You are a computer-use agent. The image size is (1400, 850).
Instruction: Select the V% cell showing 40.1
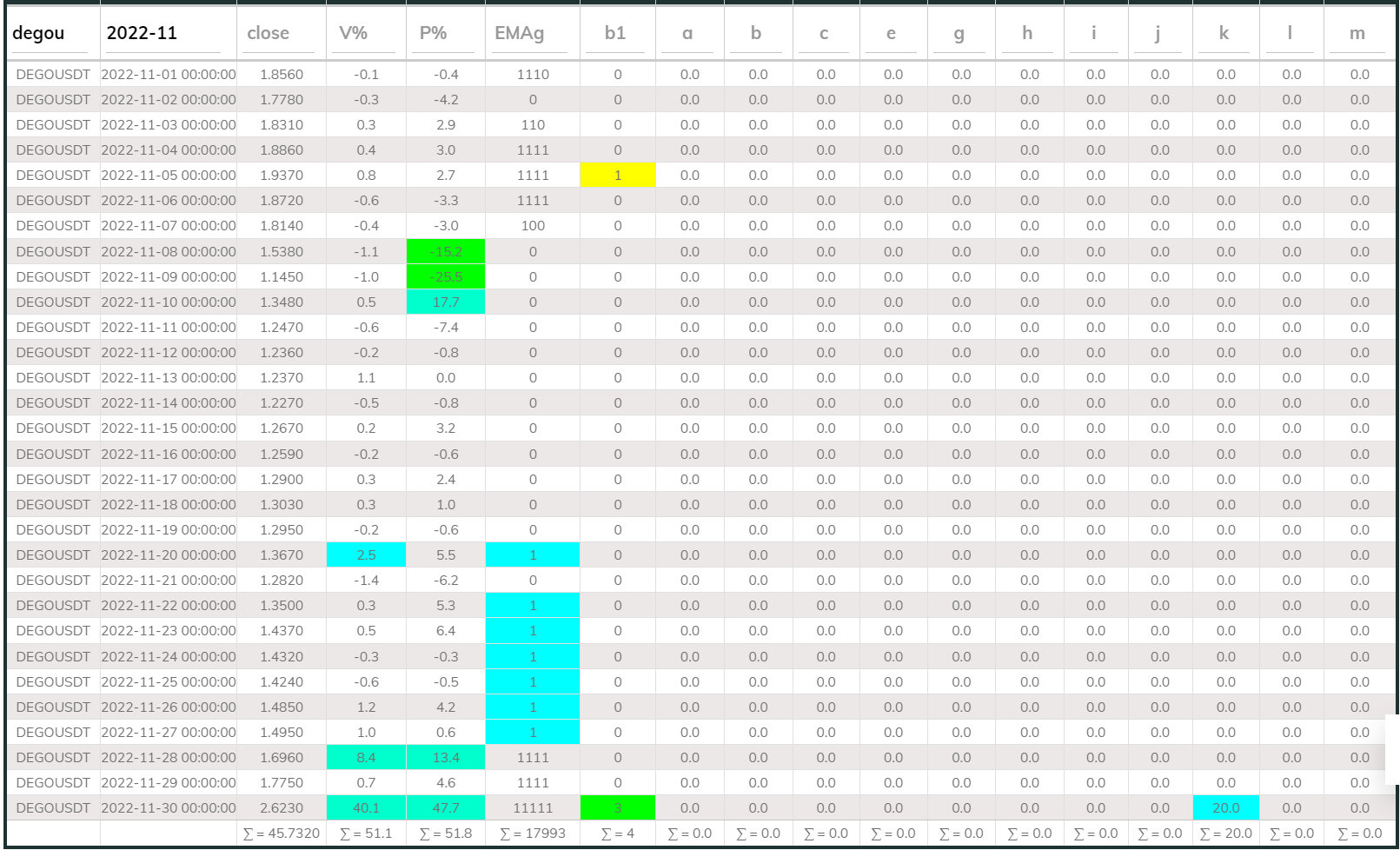(366, 808)
